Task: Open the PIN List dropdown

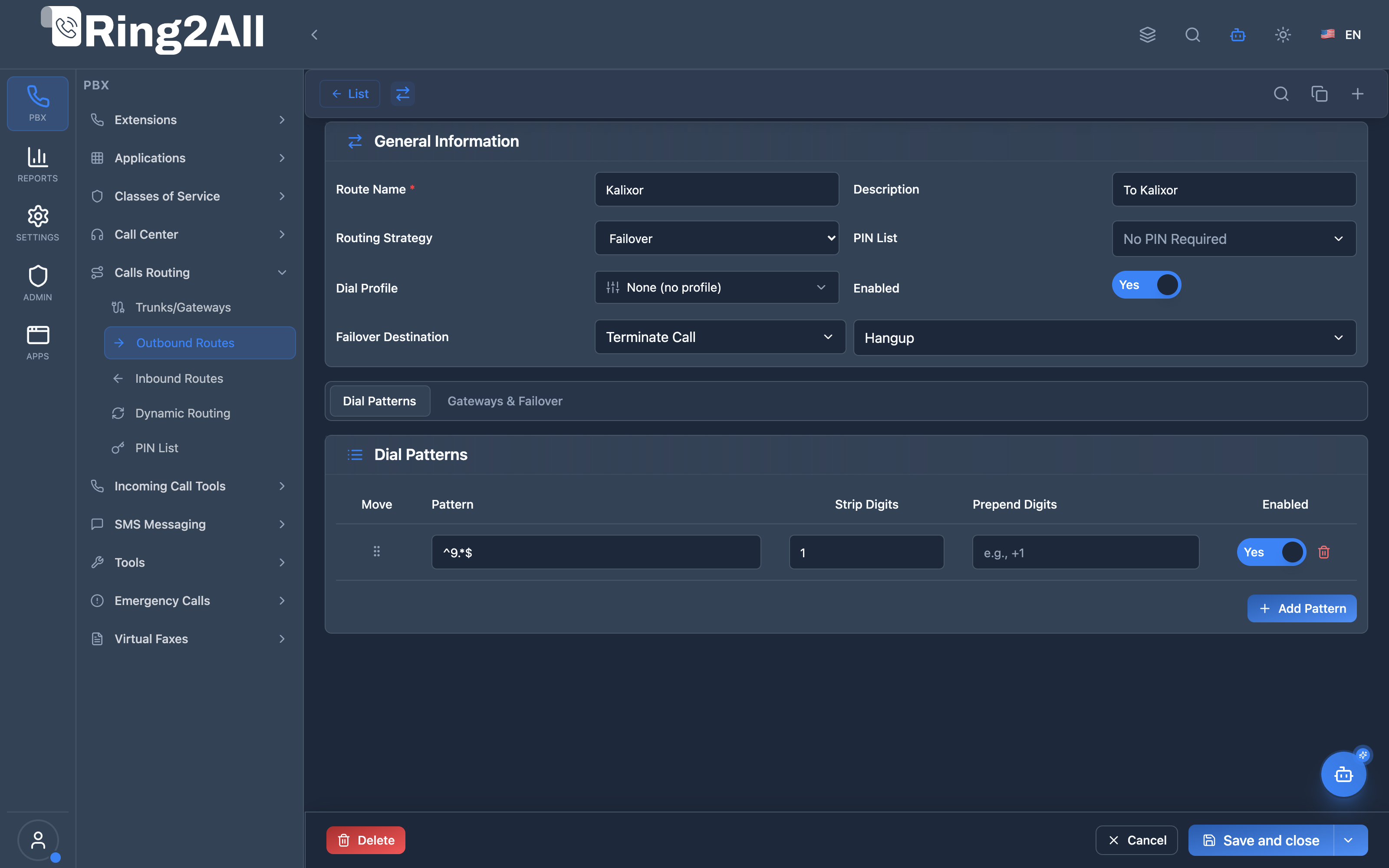Action: pos(1234,238)
